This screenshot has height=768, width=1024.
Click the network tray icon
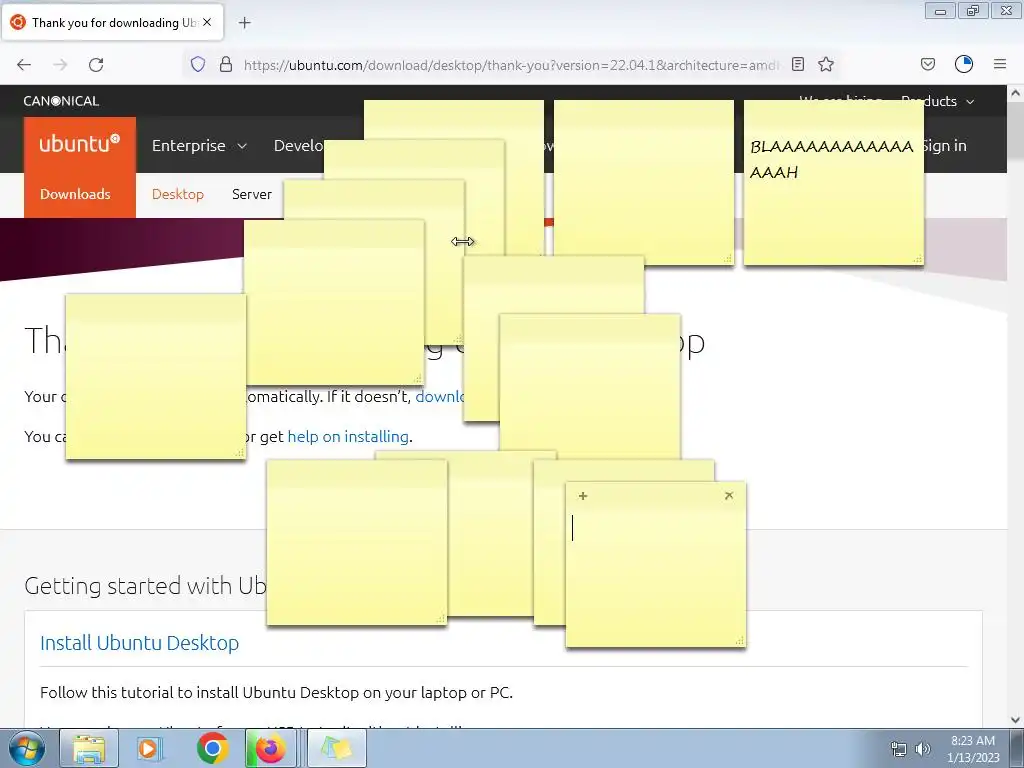pos(899,749)
